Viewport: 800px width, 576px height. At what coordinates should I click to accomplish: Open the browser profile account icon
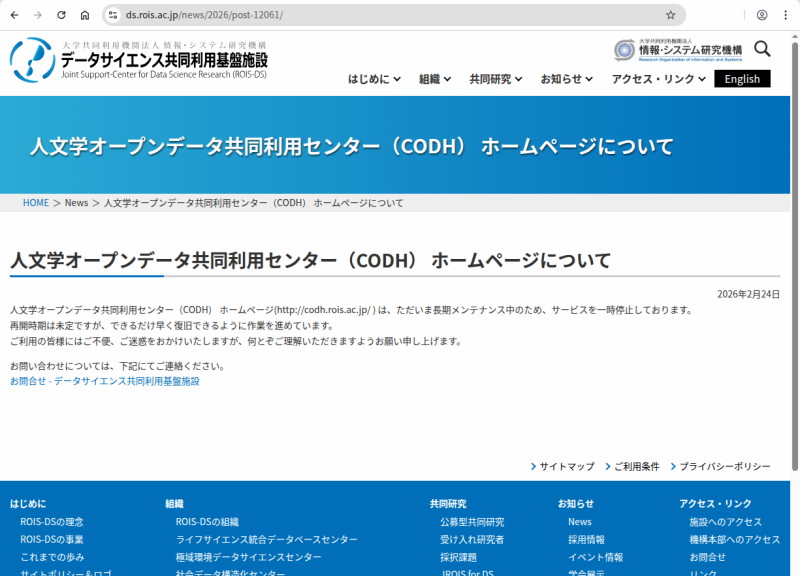point(761,15)
